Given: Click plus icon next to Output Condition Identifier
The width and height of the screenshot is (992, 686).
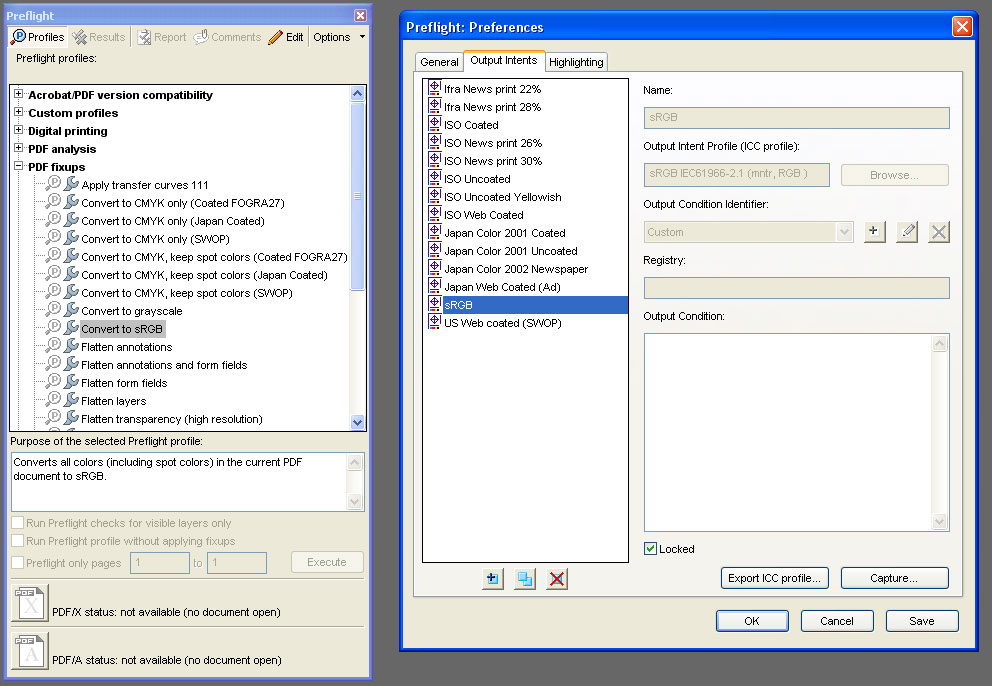Looking at the screenshot, I should pyautogui.click(x=874, y=232).
